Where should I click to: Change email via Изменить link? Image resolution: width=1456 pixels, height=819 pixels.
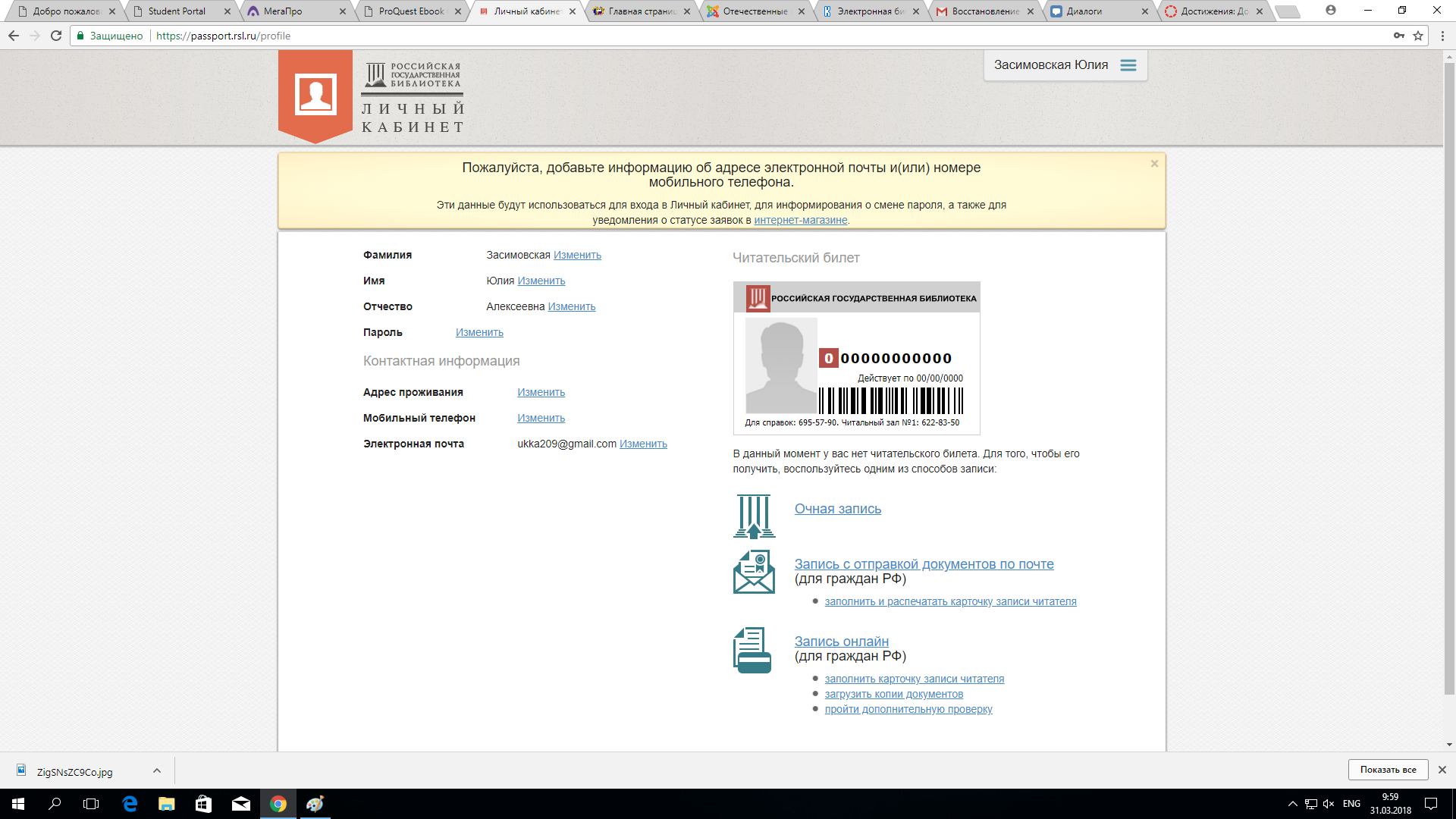(643, 444)
